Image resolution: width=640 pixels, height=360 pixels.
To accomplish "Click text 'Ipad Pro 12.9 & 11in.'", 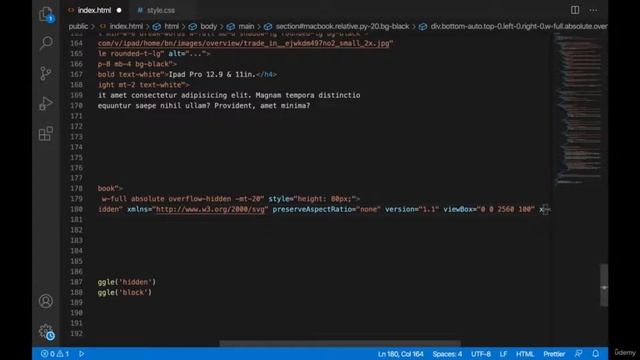I will pos(212,74).
